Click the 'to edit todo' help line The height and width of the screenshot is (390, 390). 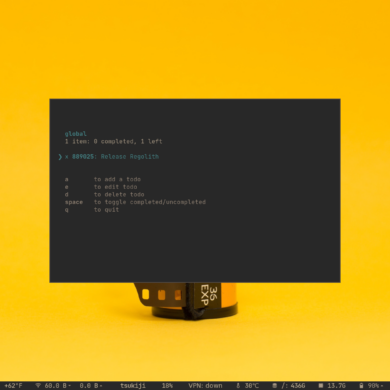(x=115, y=187)
